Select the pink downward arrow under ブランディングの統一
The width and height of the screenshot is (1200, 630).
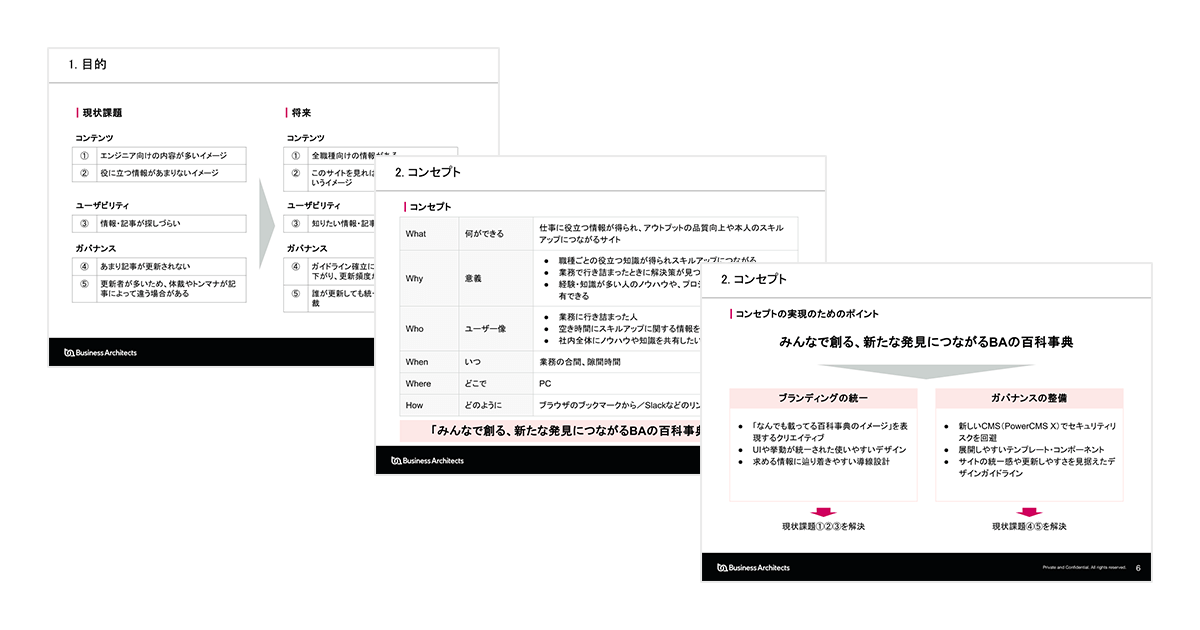tap(826, 512)
